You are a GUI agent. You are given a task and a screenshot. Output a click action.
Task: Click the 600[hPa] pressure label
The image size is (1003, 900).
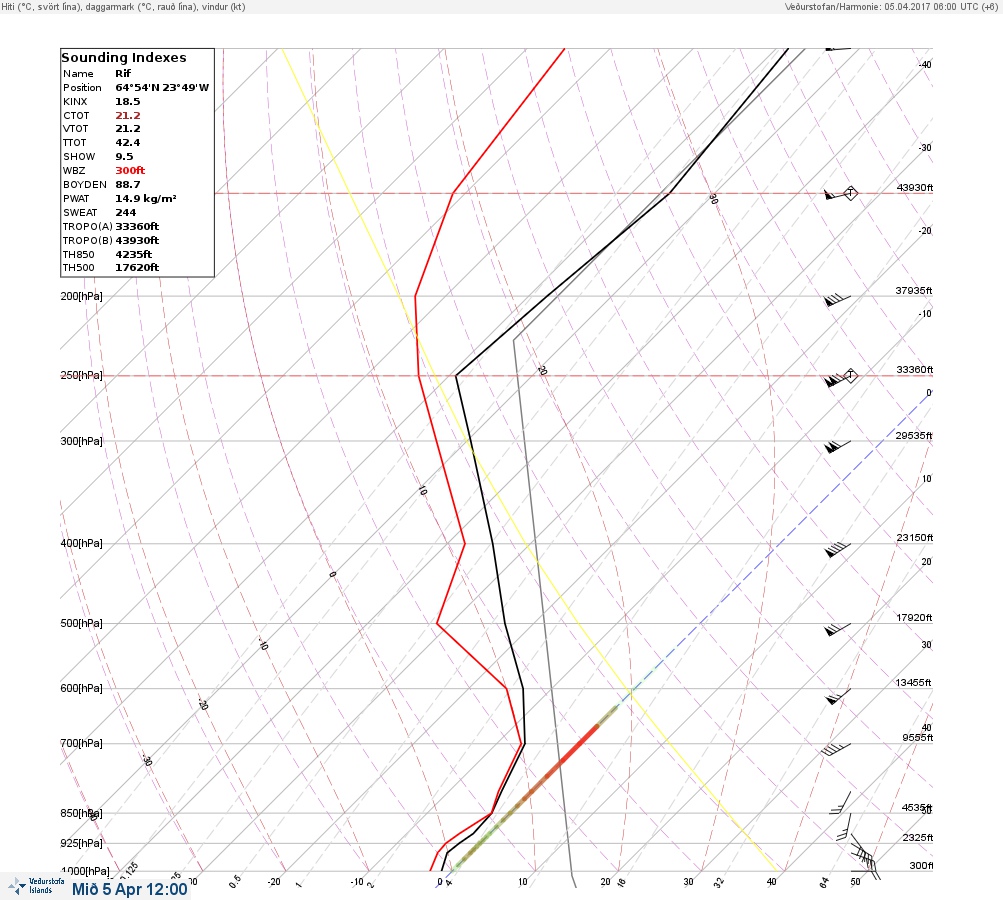tap(81, 688)
